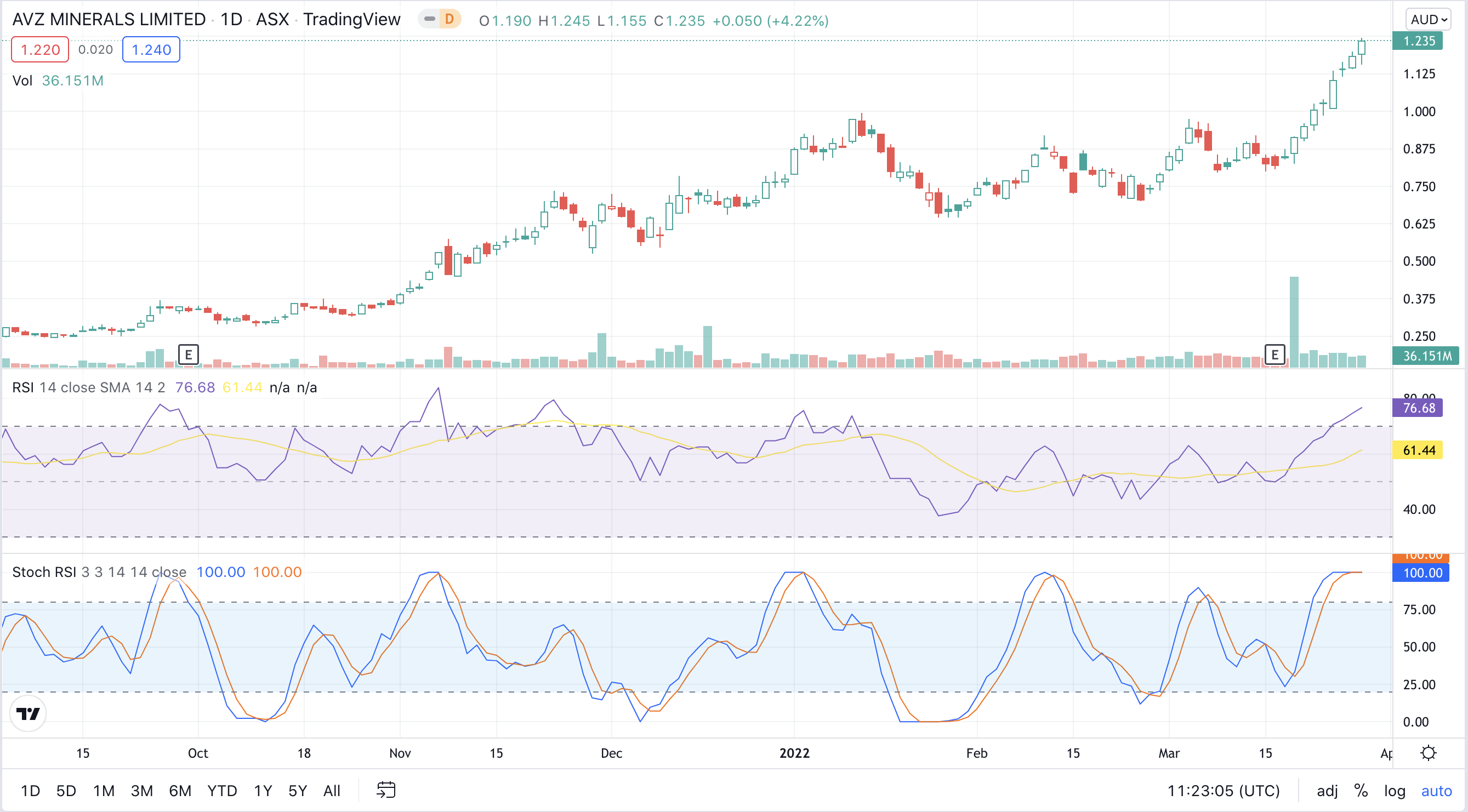Toggle percent scale mode
This screenshot has height=812, width=1468.
(1361, 791)
